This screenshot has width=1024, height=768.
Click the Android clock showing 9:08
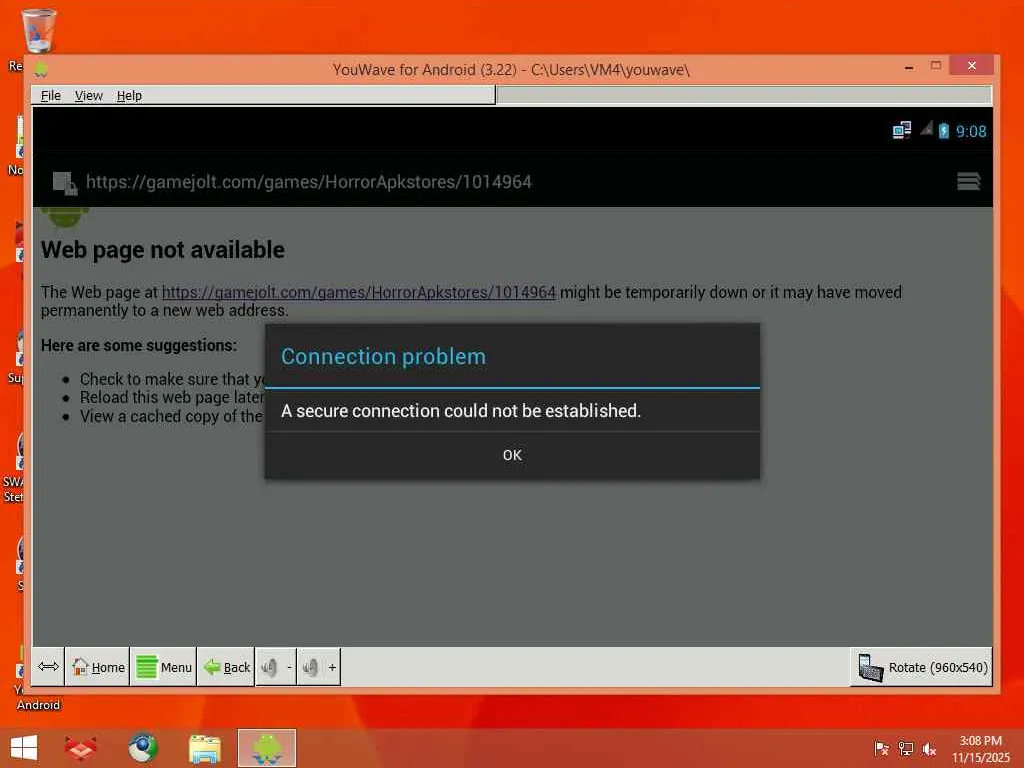tap(971, 131)
